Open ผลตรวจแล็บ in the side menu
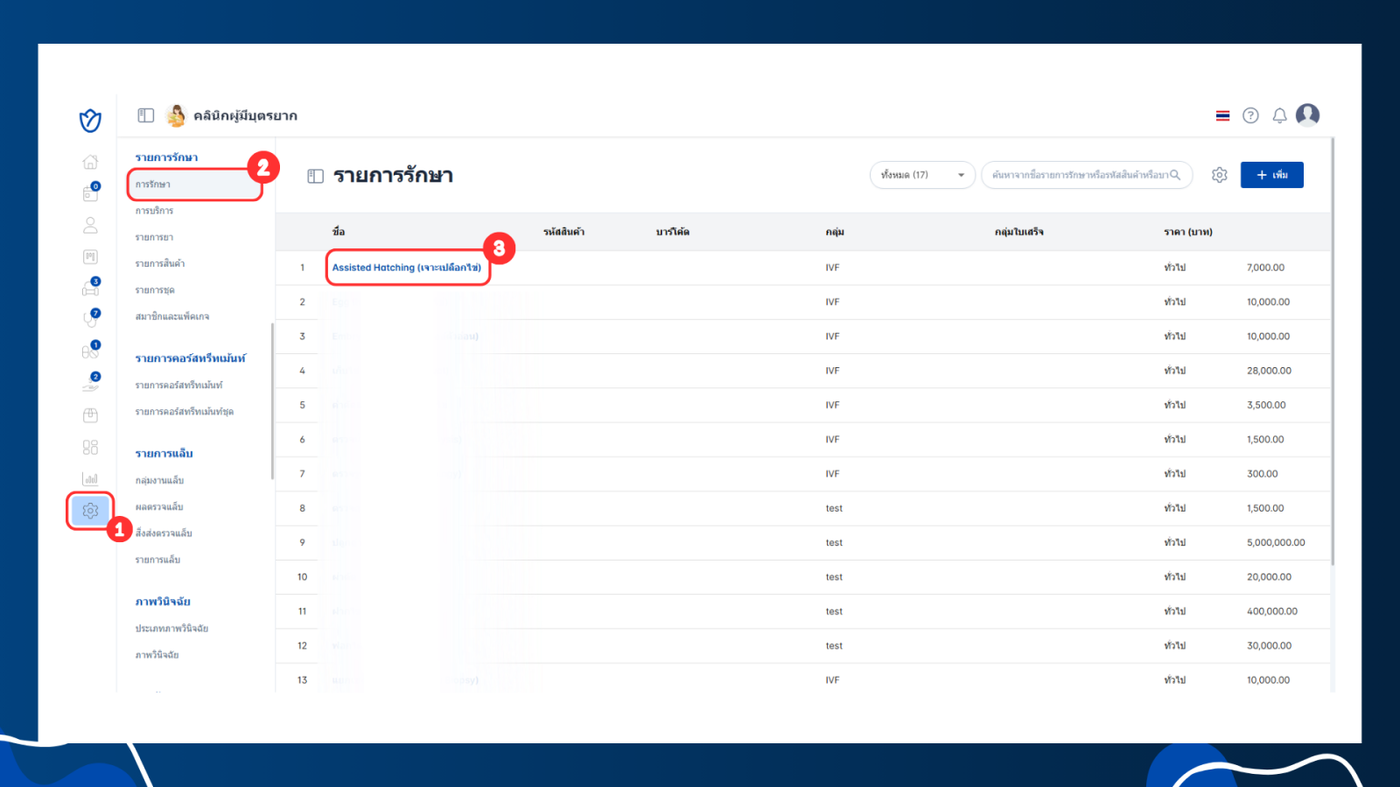The height and width of the screenshot is (787, 1400). pyautogui.click(x=159, y=507)
